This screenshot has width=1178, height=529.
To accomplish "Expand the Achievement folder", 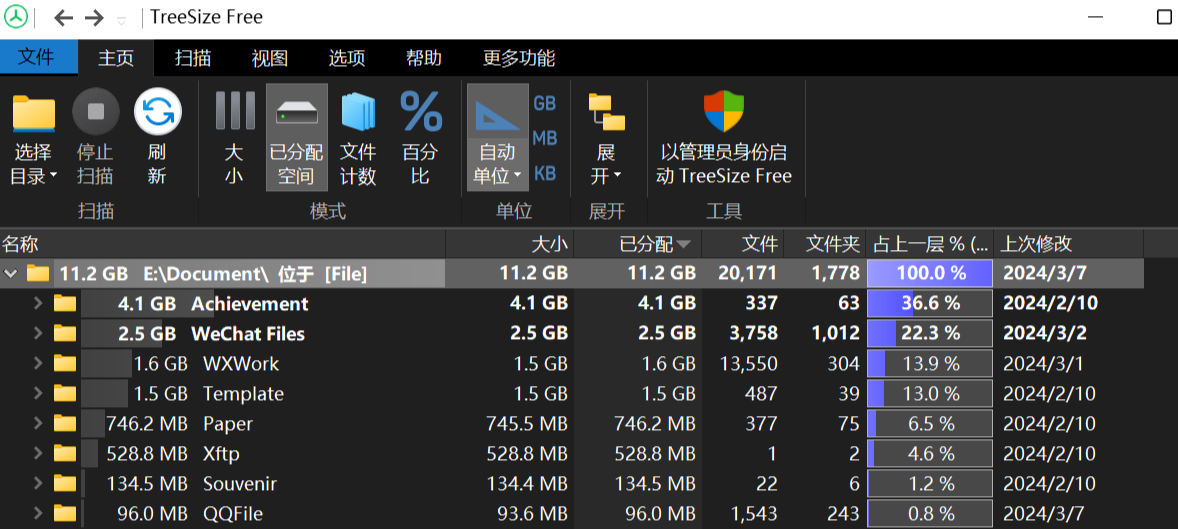I will (x=38, y=304).
